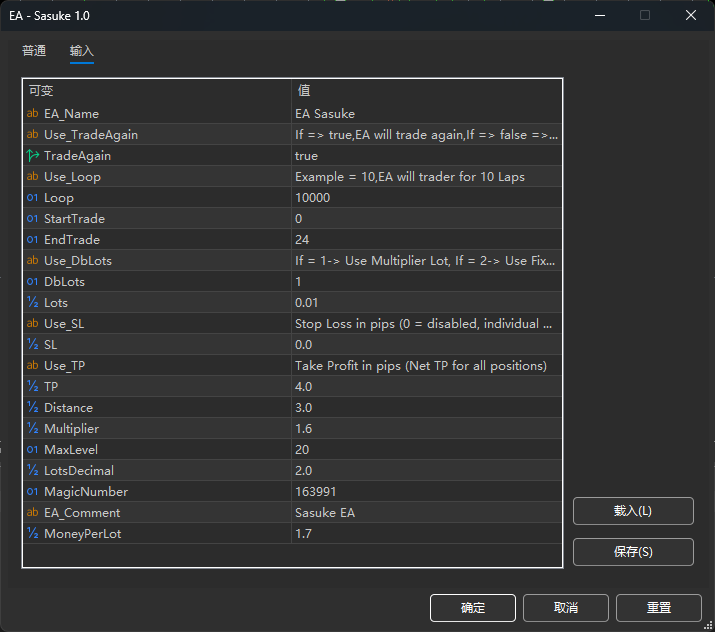Click the integer icon beside MagicNumber

33,492
